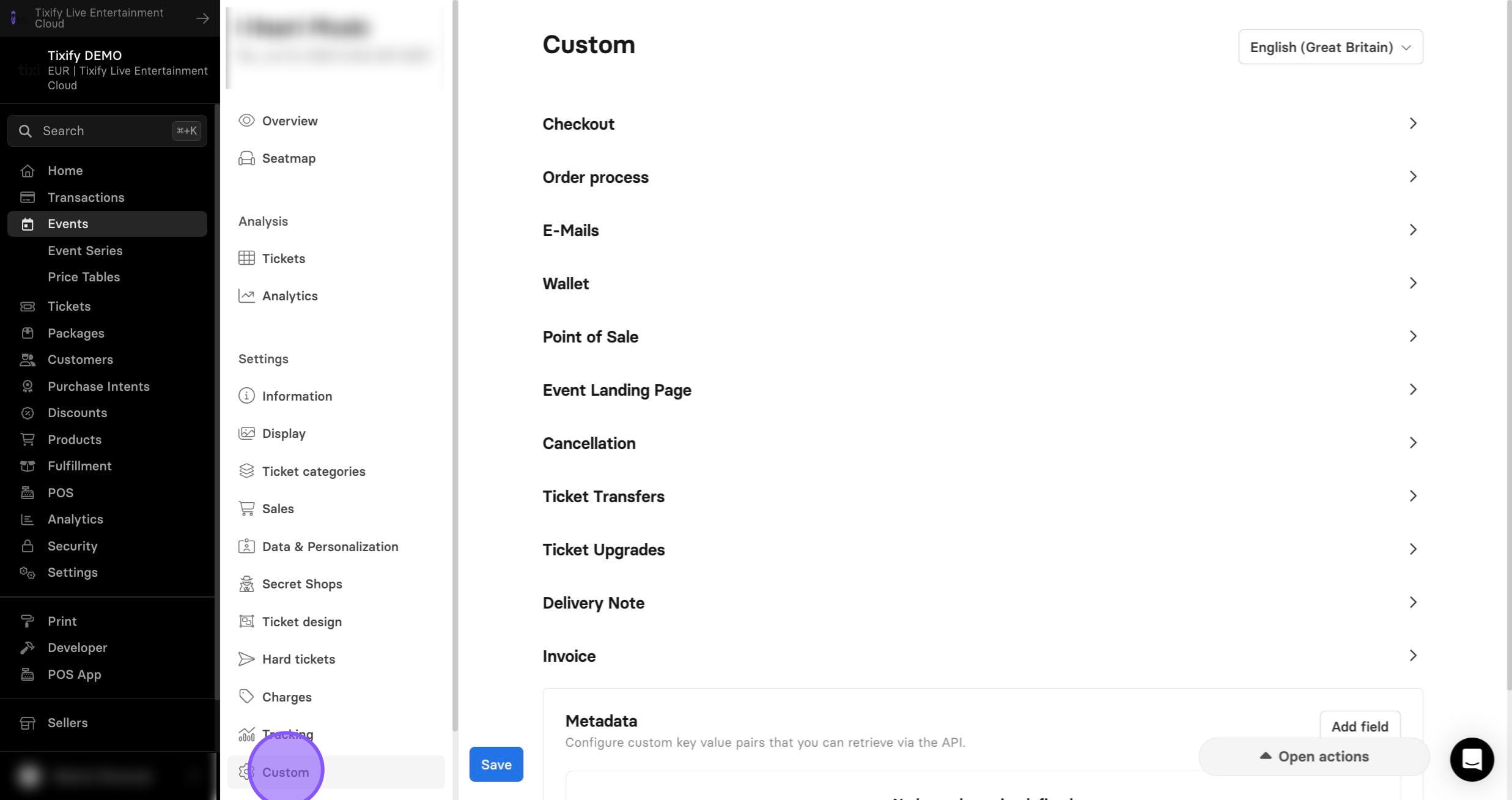Screen dimensions: 1512x800
Task: Click the Secret Shops spy icon
Action: coord(246,584)
